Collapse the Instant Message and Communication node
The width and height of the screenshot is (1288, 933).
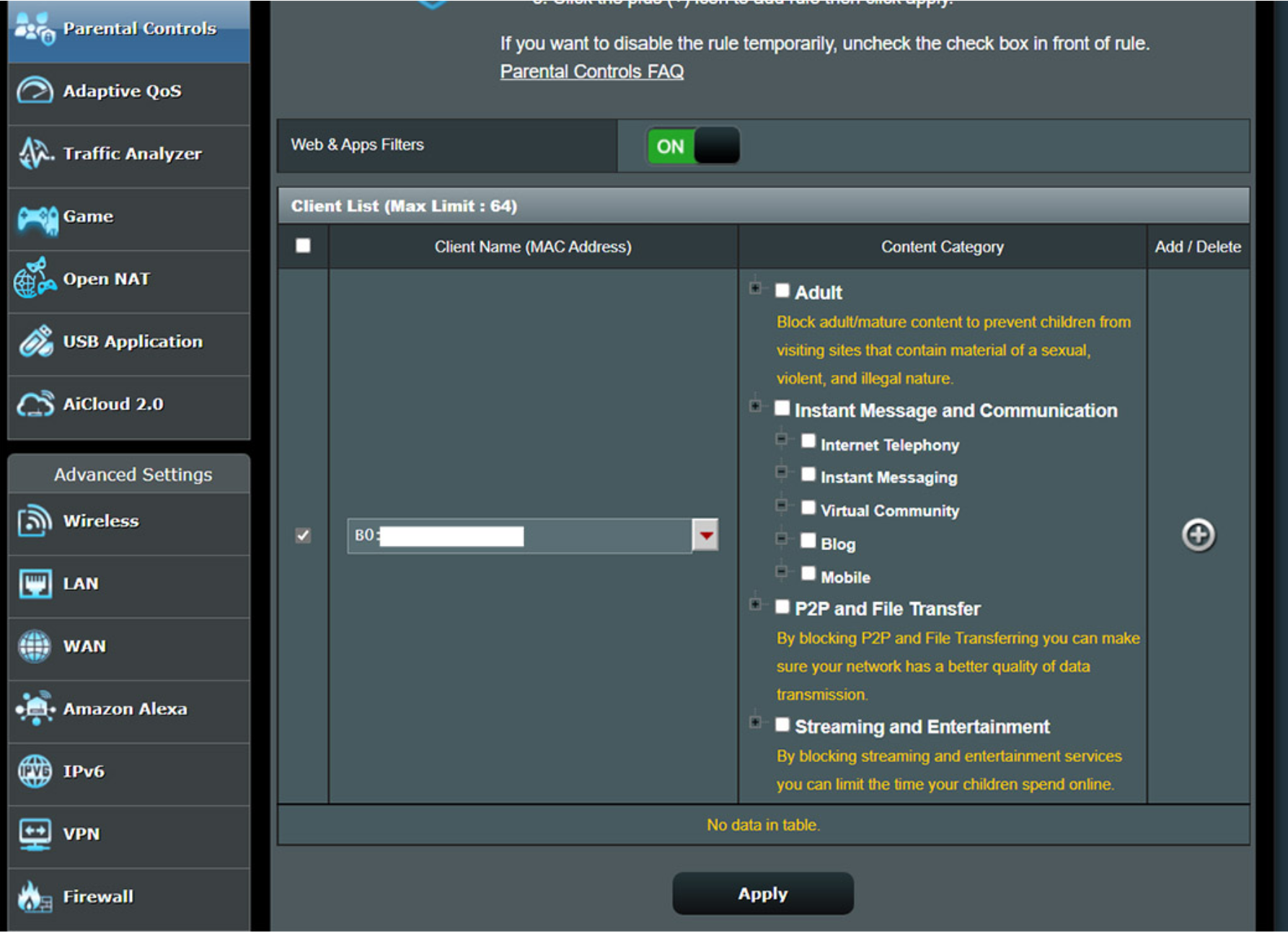(x=755, y=406)
